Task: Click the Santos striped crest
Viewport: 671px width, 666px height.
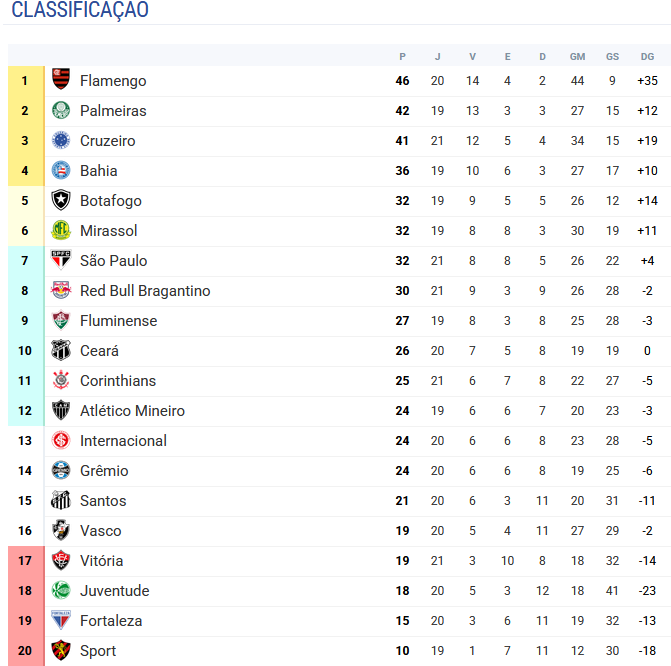Action: pyautogui.click(x=61, y=500)
